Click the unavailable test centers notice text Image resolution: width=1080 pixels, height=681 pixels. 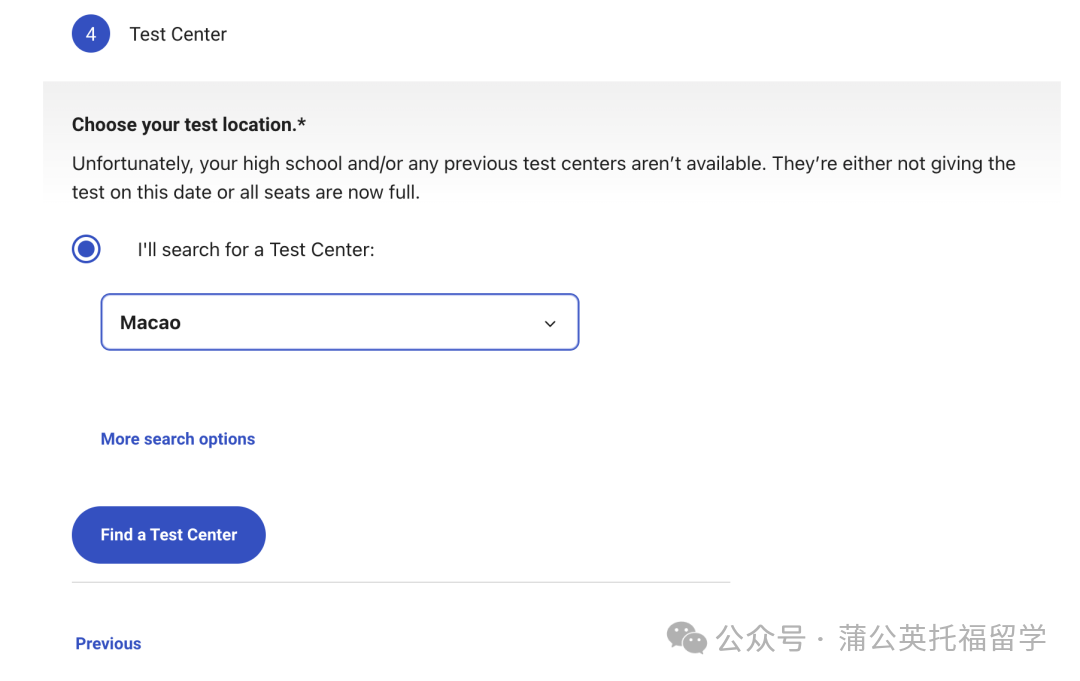click(543, 164)
